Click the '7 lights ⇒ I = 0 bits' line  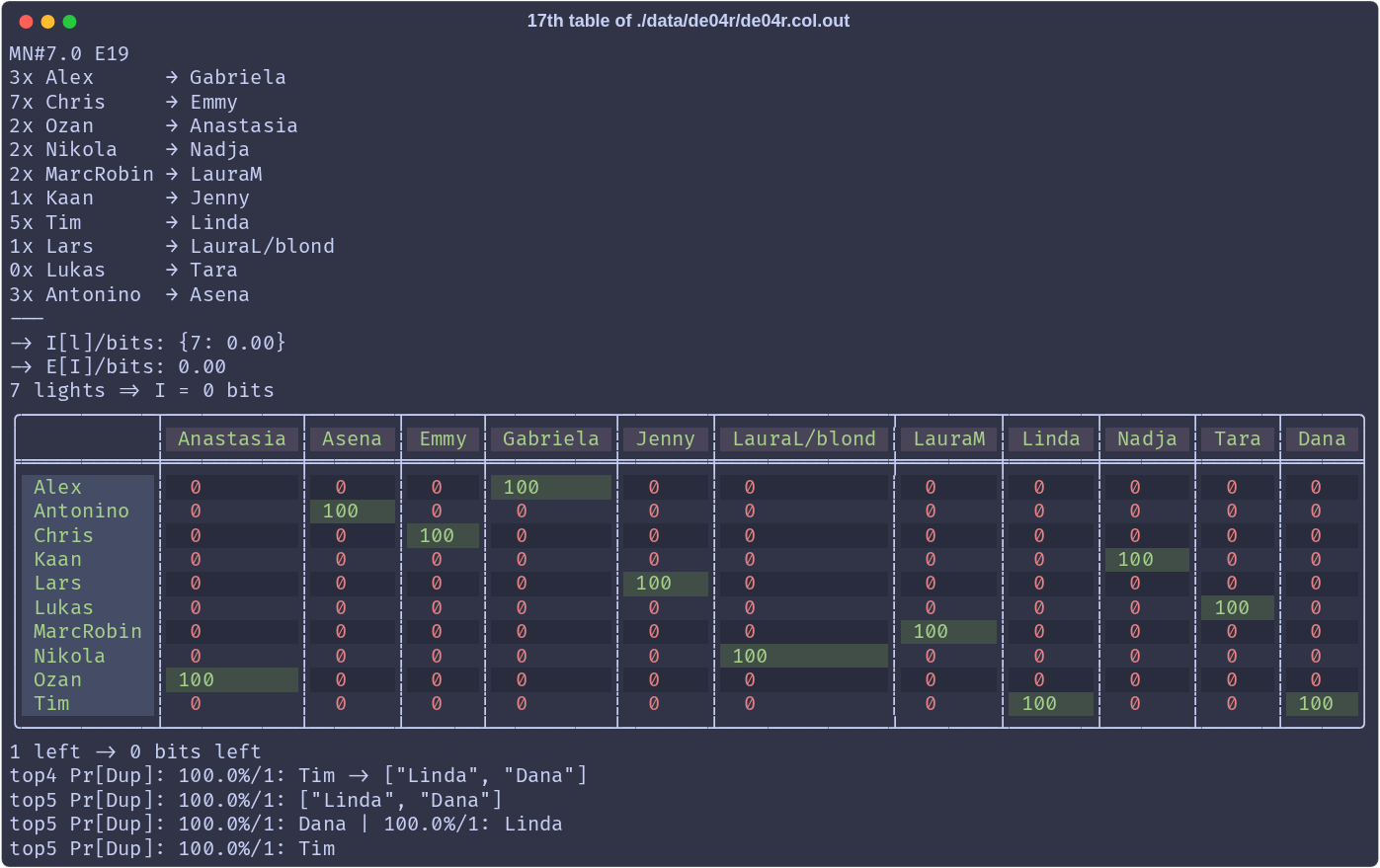tap(141, 390)
